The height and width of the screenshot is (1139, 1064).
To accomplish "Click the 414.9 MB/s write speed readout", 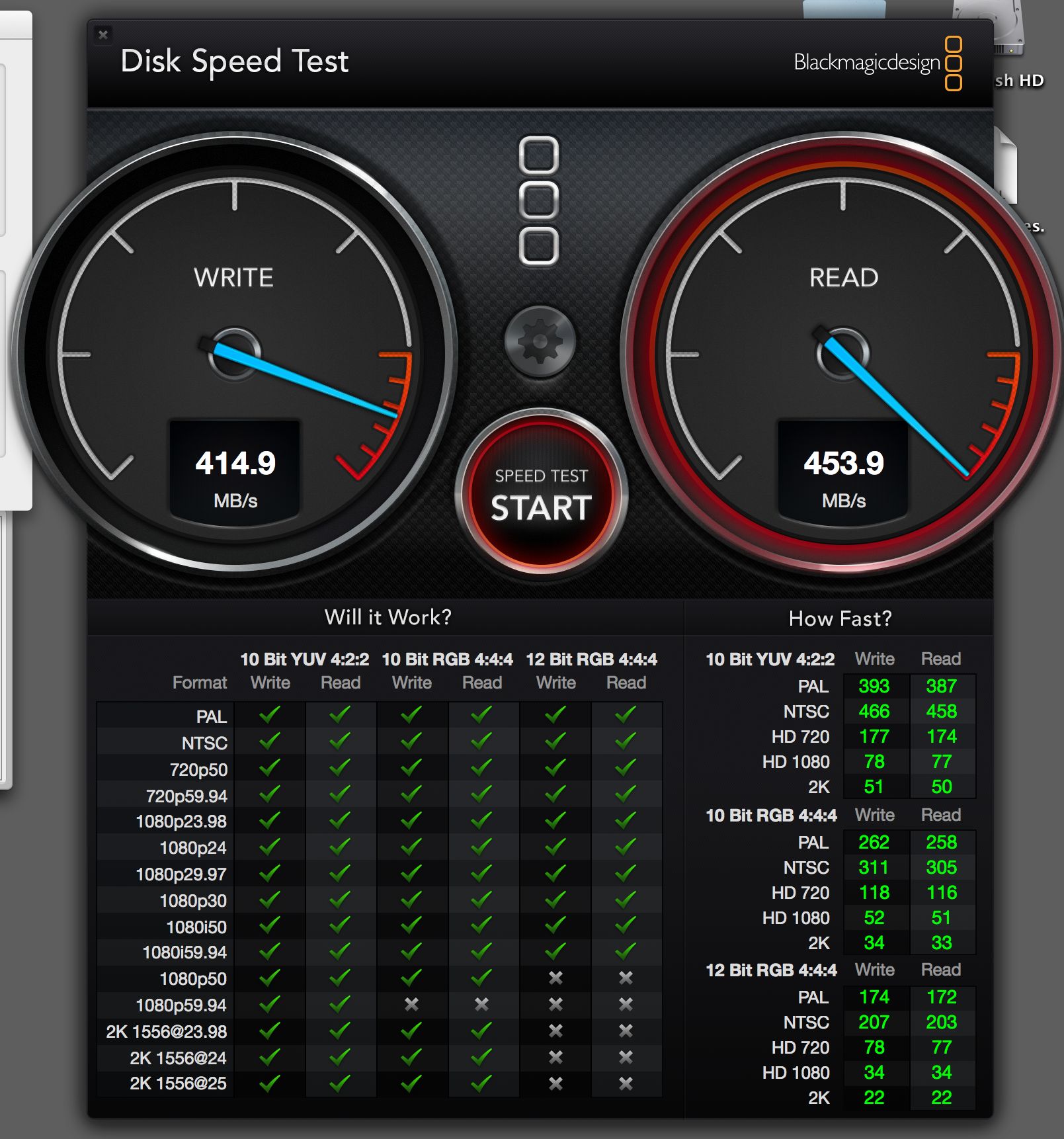I will pos(235,470).
